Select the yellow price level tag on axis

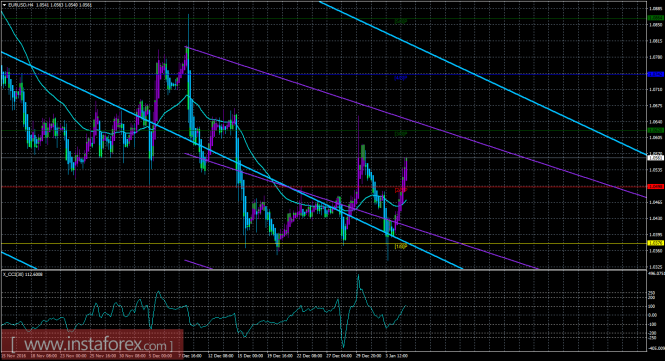656,243
